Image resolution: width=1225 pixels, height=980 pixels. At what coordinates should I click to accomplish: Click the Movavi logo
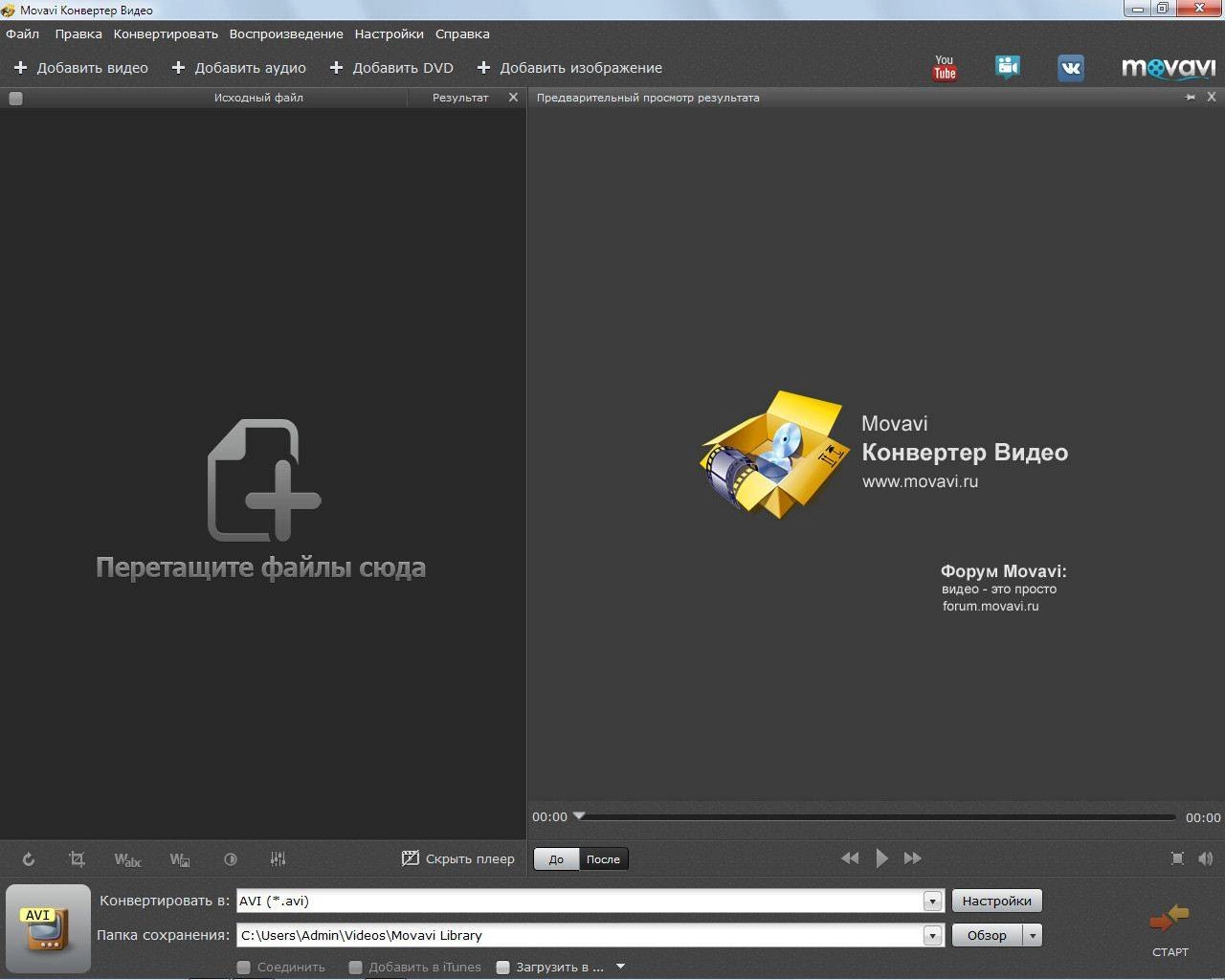point(1169,68)
